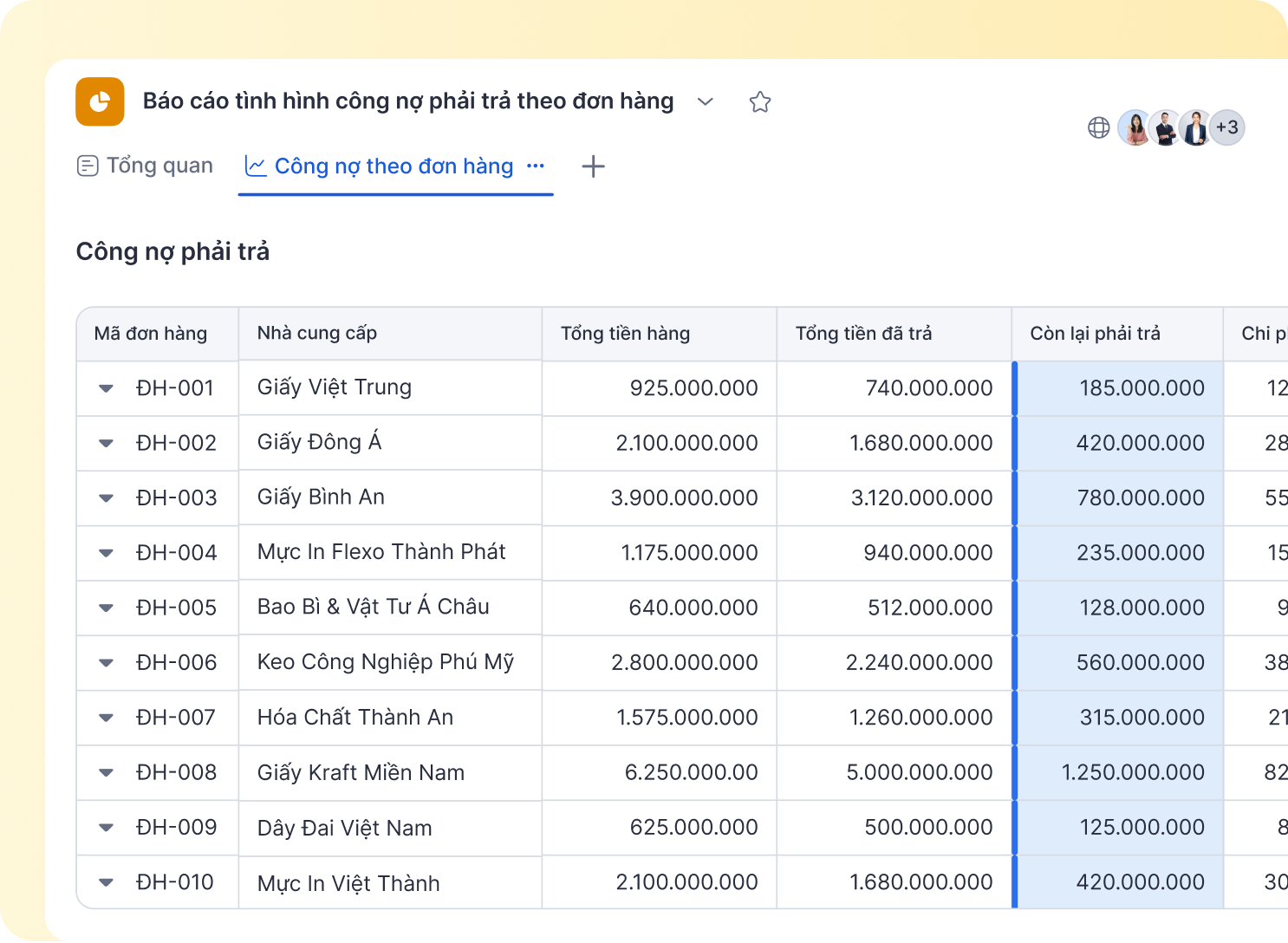This screenshot has width=1288, height=943.
Task: Open the globe sharing settings icon
Action: coord(1098,128)
